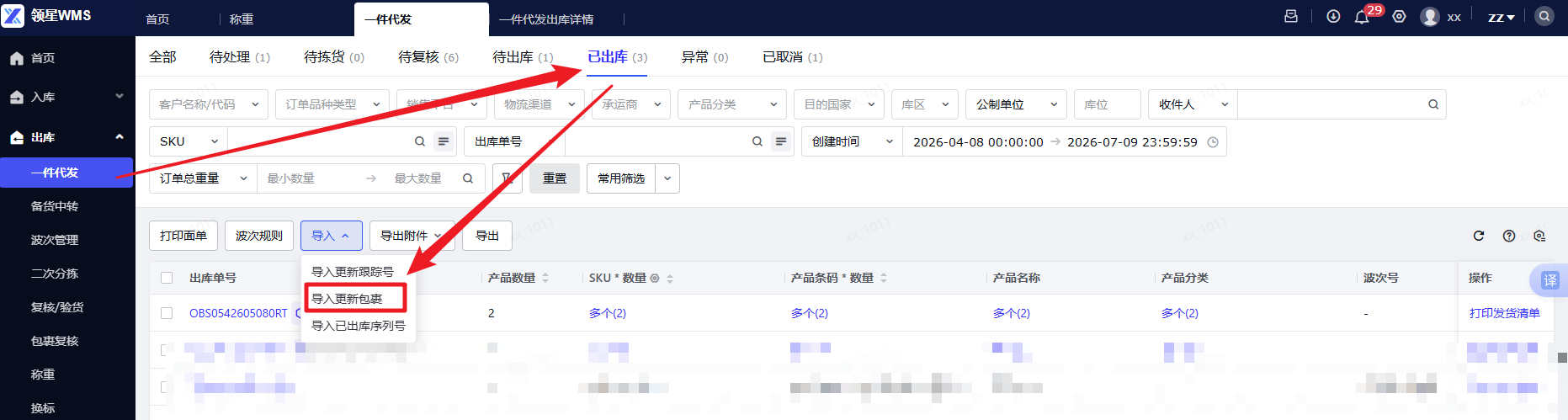Open the 客户名称/代码 dropdown
Viewport: 1568px width, 420px height.
[209, 104]
